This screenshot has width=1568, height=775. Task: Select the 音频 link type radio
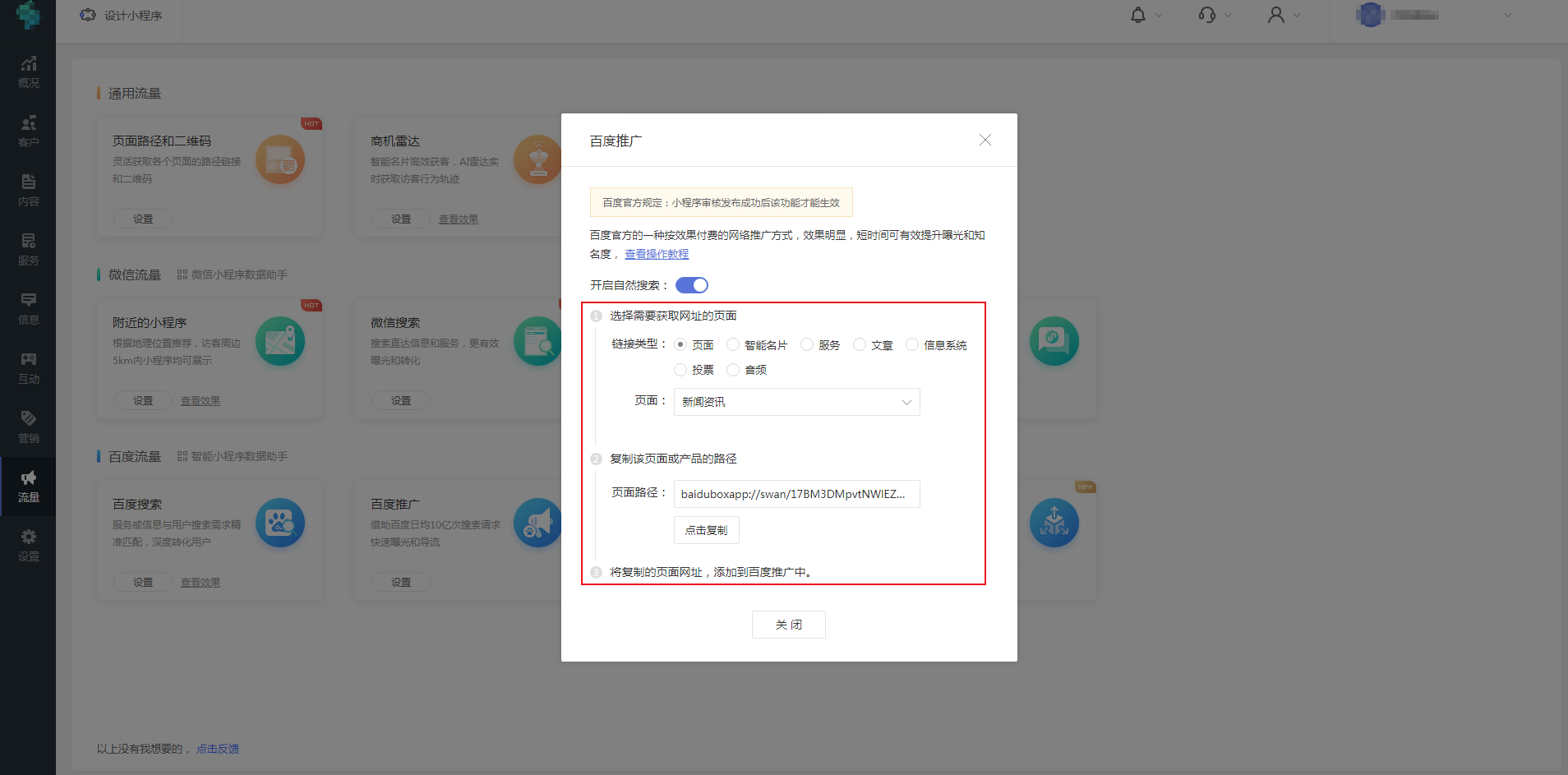click(733, 370)
